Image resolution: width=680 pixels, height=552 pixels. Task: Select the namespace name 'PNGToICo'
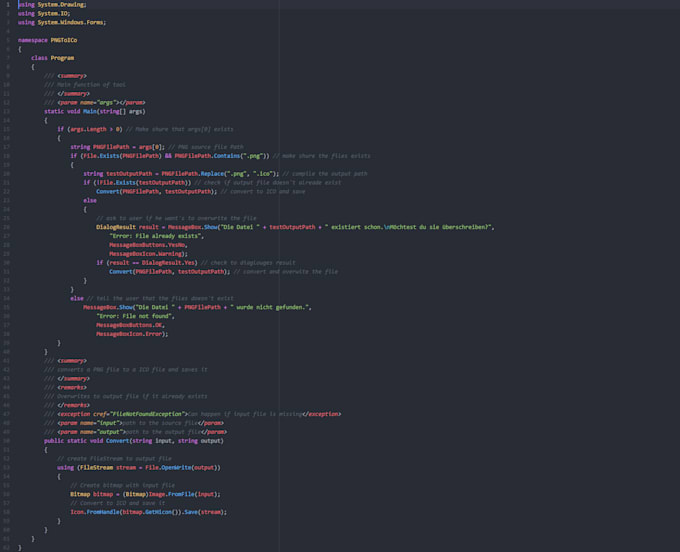tap(64, 40)
